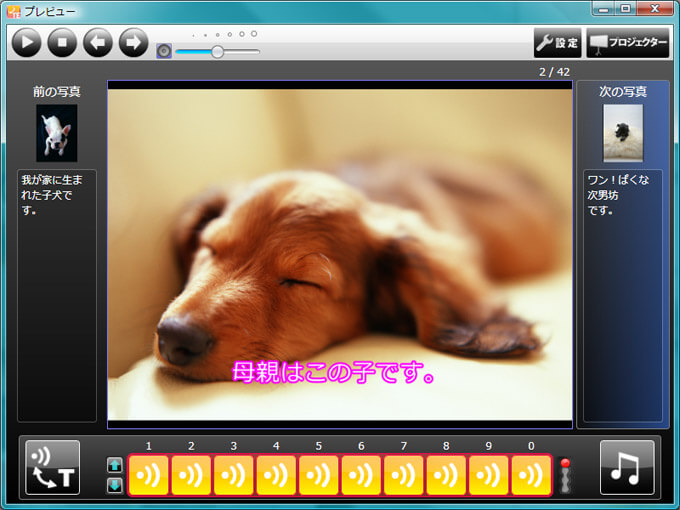Click the speed slider handle
Image resolution: width=680 pixels, height=510 pixels.
[217, 52]
